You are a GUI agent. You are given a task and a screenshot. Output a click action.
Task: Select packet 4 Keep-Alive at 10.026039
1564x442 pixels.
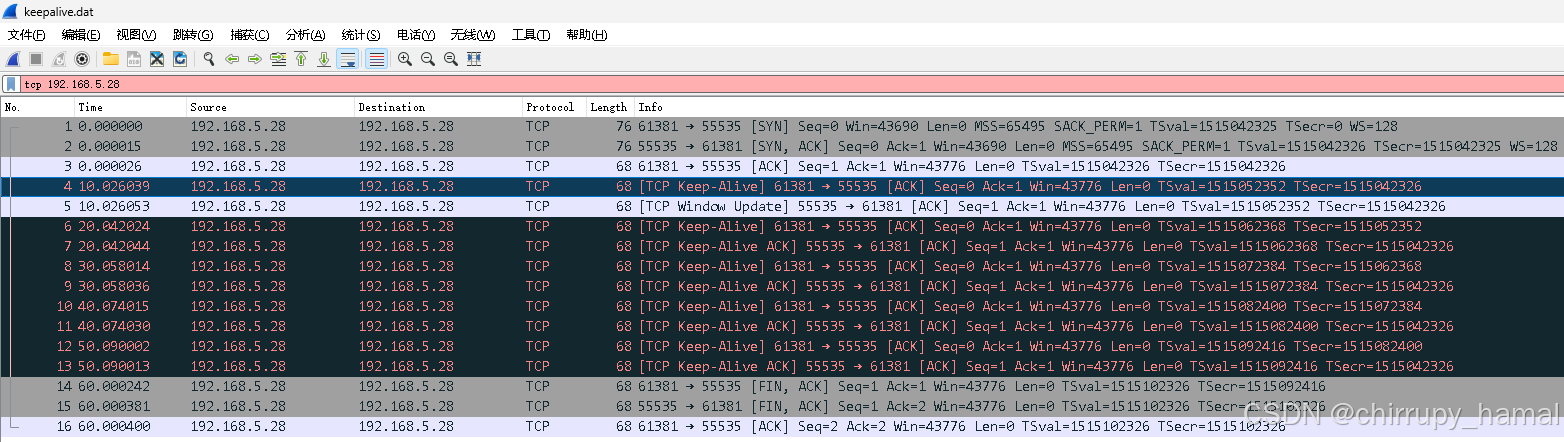click(782, 186)
